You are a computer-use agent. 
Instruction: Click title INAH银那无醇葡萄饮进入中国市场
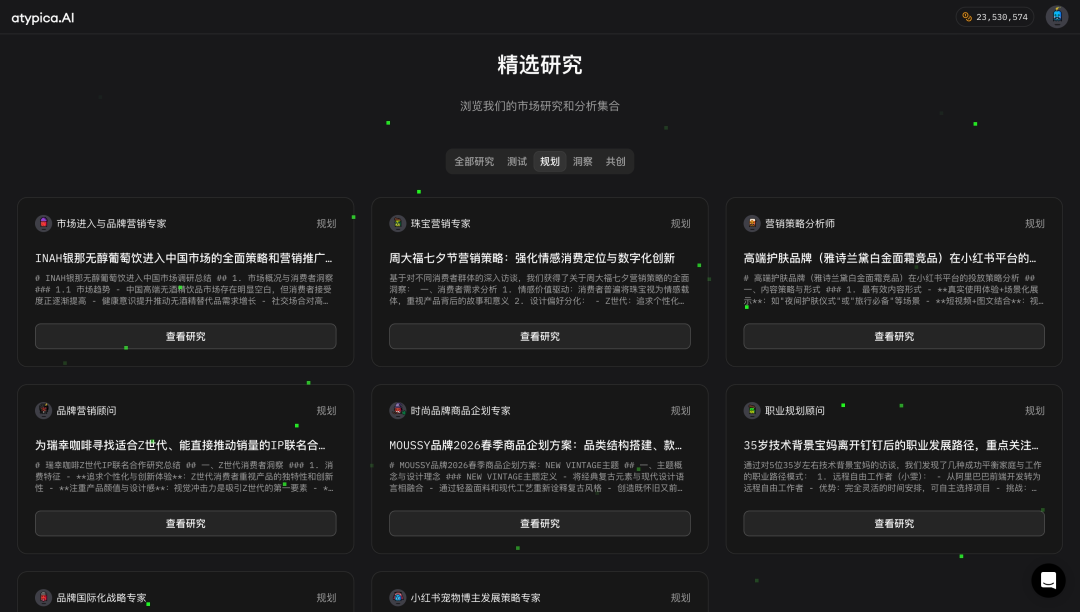(x=184, y=258)
